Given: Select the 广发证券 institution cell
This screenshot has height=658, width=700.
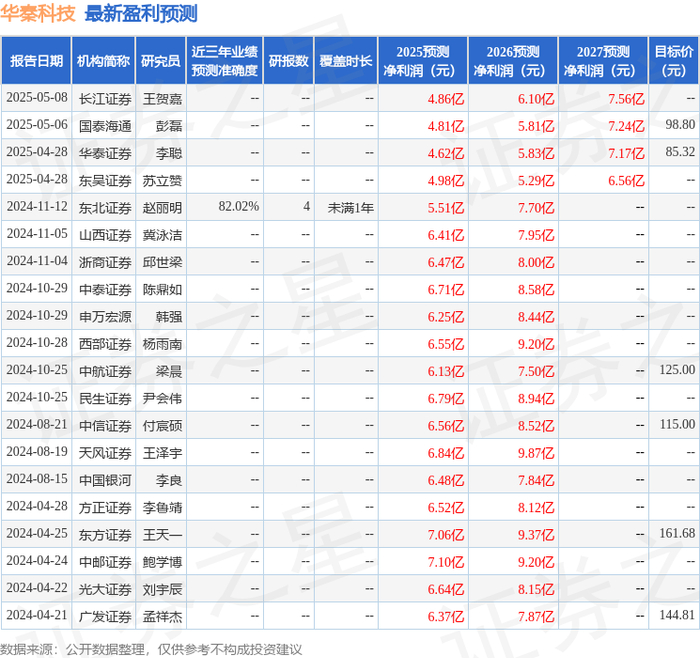Looking at the screenshot, I should coord(105,616).
